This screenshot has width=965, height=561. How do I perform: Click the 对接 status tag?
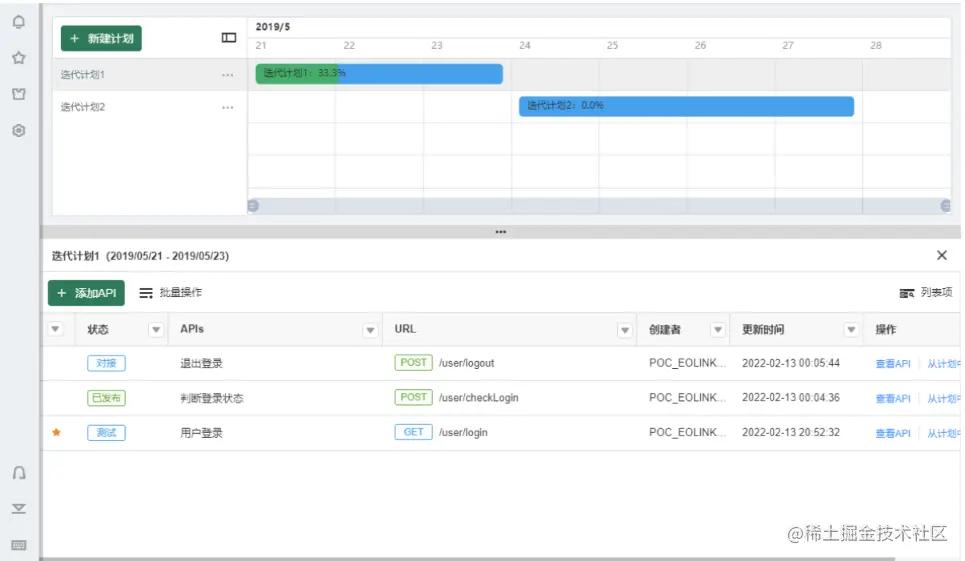point(106,363)
